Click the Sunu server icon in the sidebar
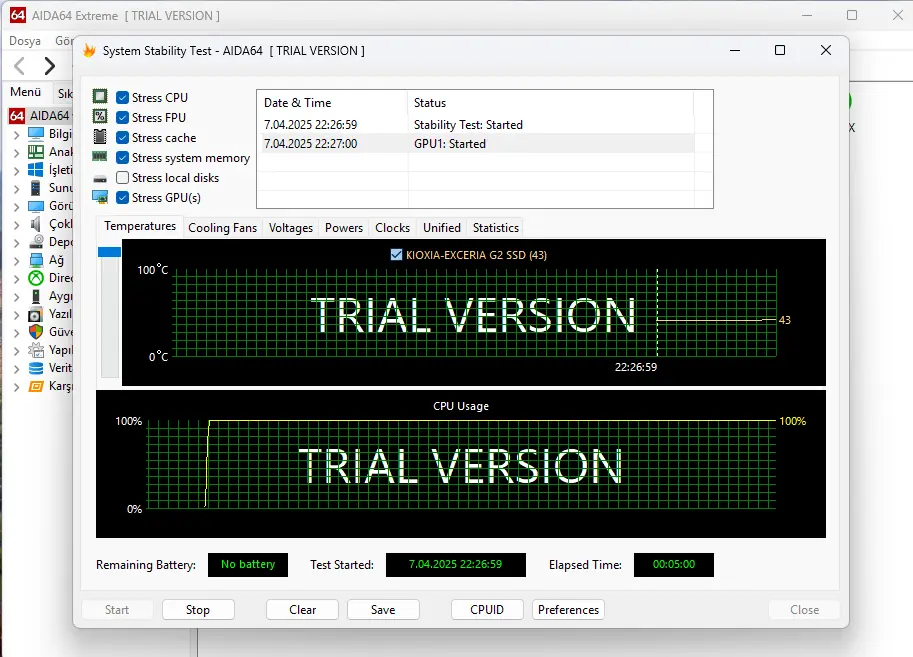The height and width of the screenshot is (657, 913). [36, 188]
